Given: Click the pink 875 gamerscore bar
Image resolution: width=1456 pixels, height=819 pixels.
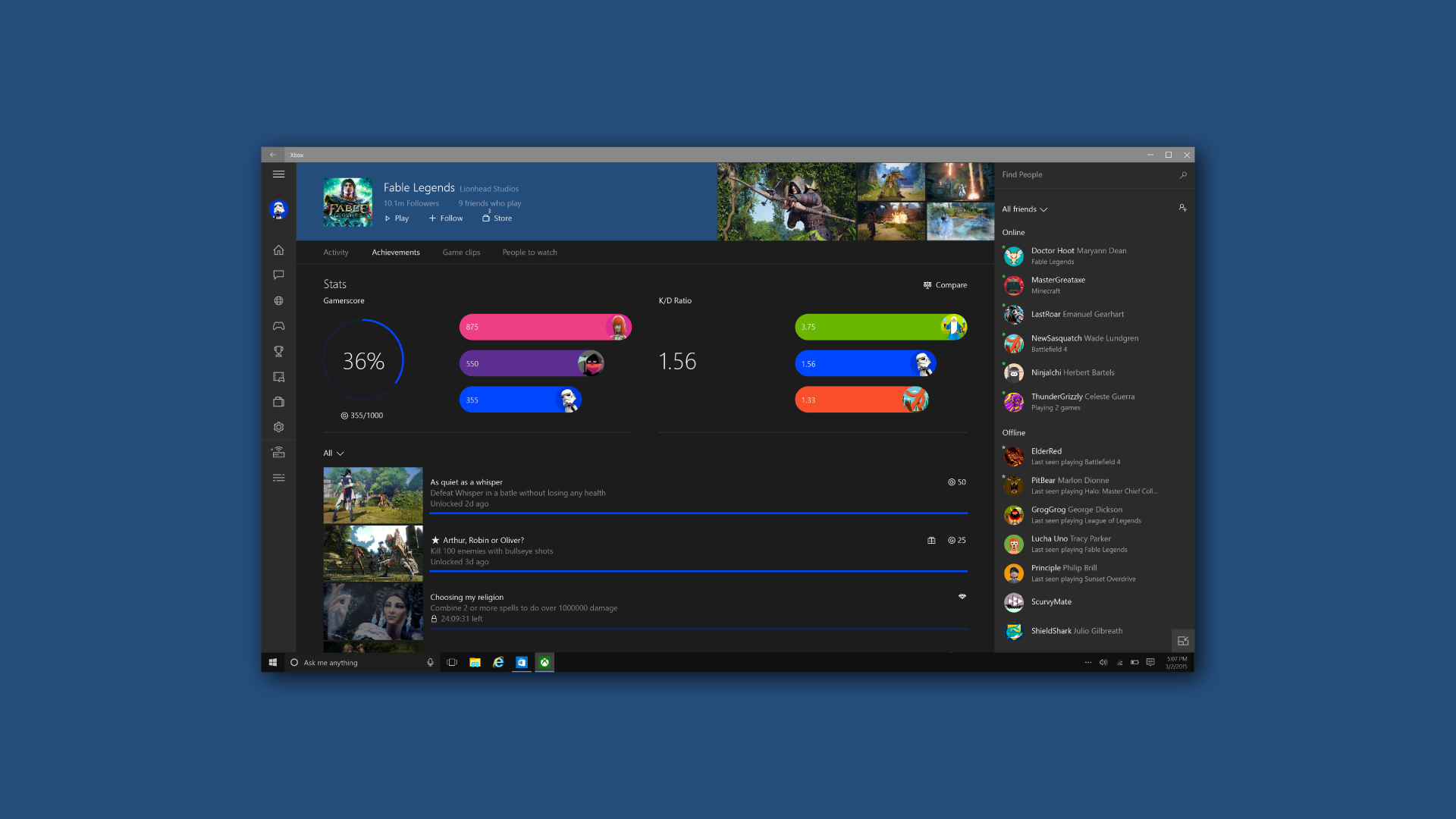Looking at the screenshot, I should coord(545,327).
